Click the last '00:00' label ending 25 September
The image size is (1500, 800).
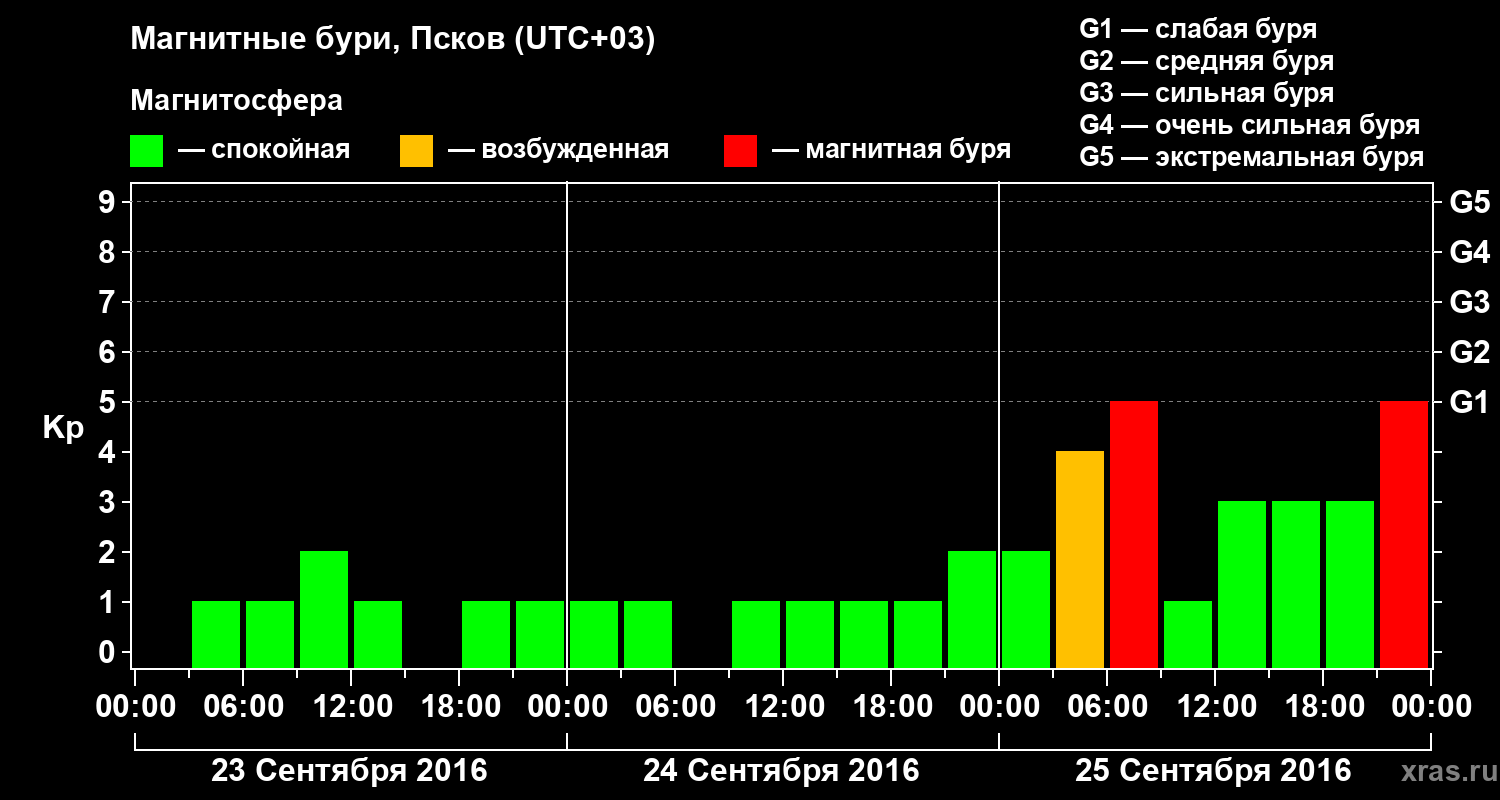[x=1431, y=707]
